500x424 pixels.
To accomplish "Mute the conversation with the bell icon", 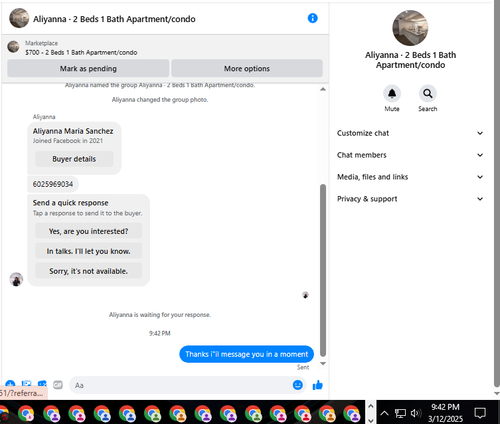I will (392, 94).
